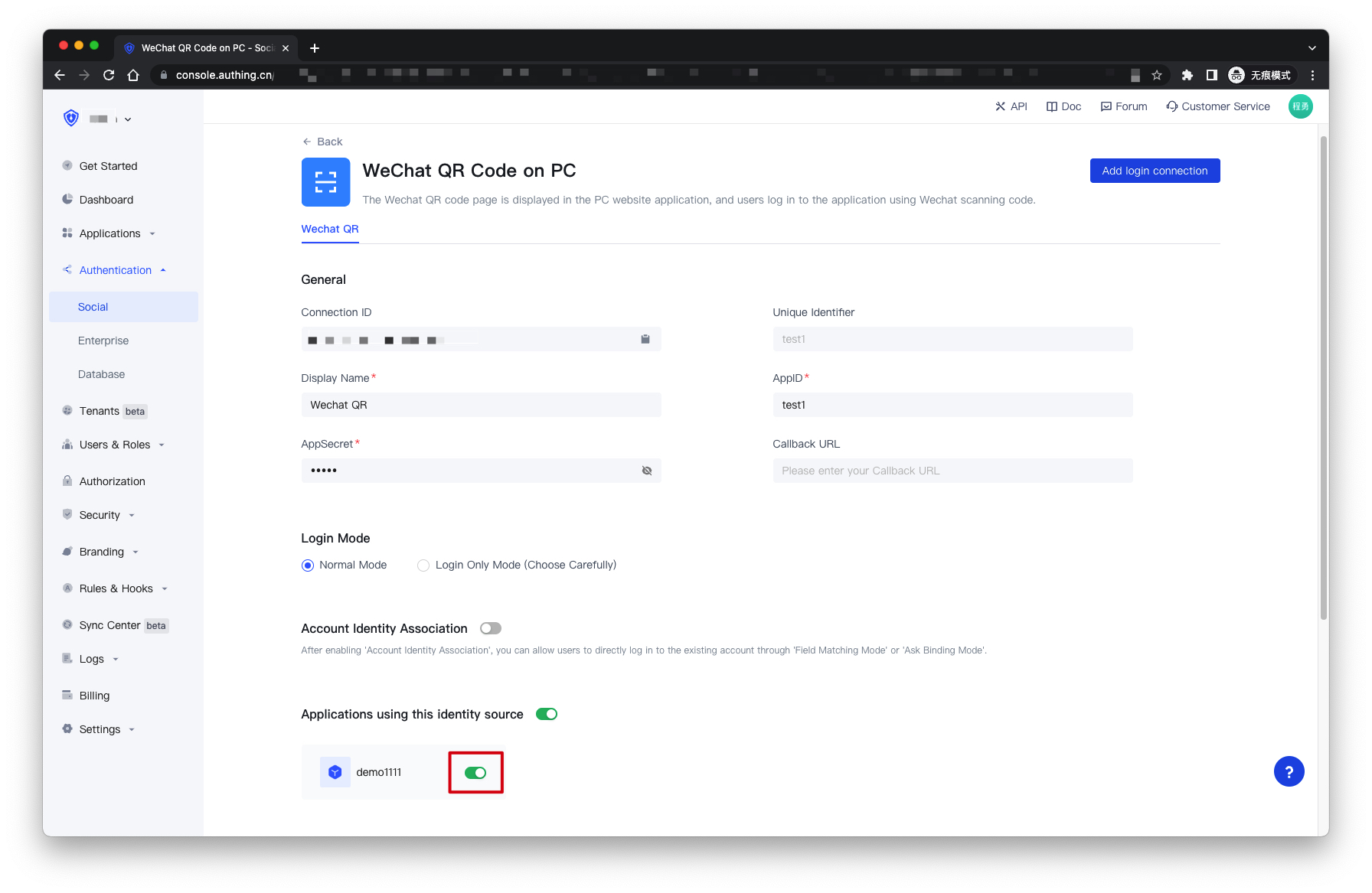Image resolution: width=1372 pixels, height=893 pixels.
Task: Go back using the Back link
Action: coord(322,142)
